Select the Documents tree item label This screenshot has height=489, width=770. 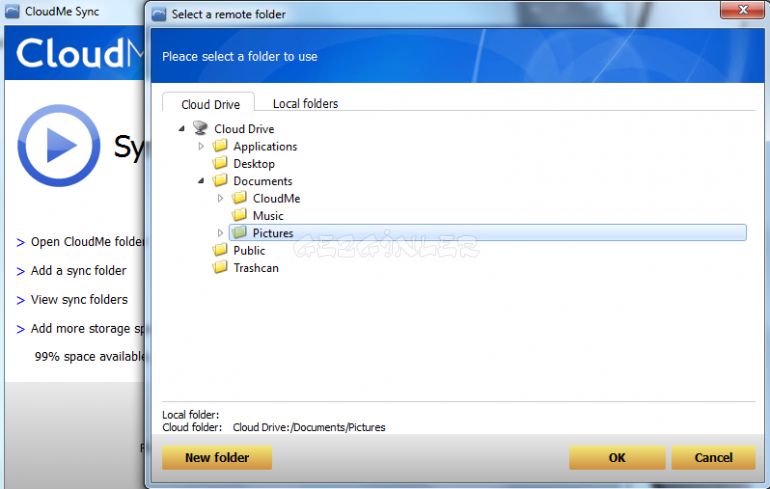pyautogui.click(x=263, y=181)
